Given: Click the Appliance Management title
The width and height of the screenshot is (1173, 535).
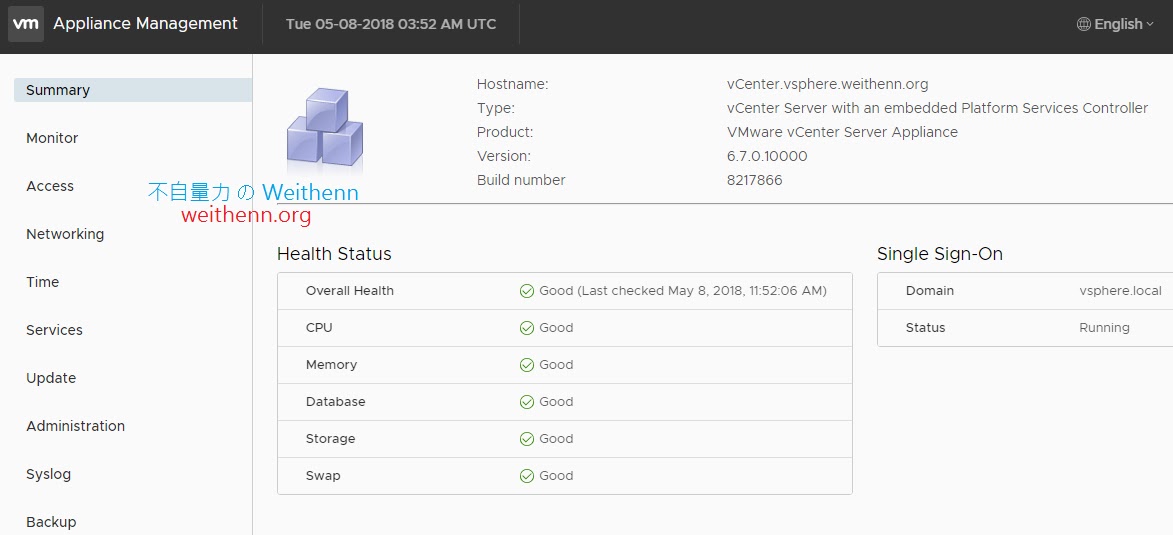Looking at the screenshot, I should pyautogui.click(x=146, y=24).
